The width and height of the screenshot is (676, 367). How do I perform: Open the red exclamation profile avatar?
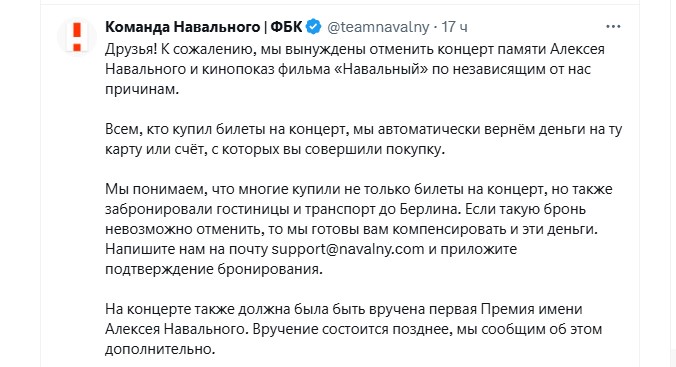(77, 36)
